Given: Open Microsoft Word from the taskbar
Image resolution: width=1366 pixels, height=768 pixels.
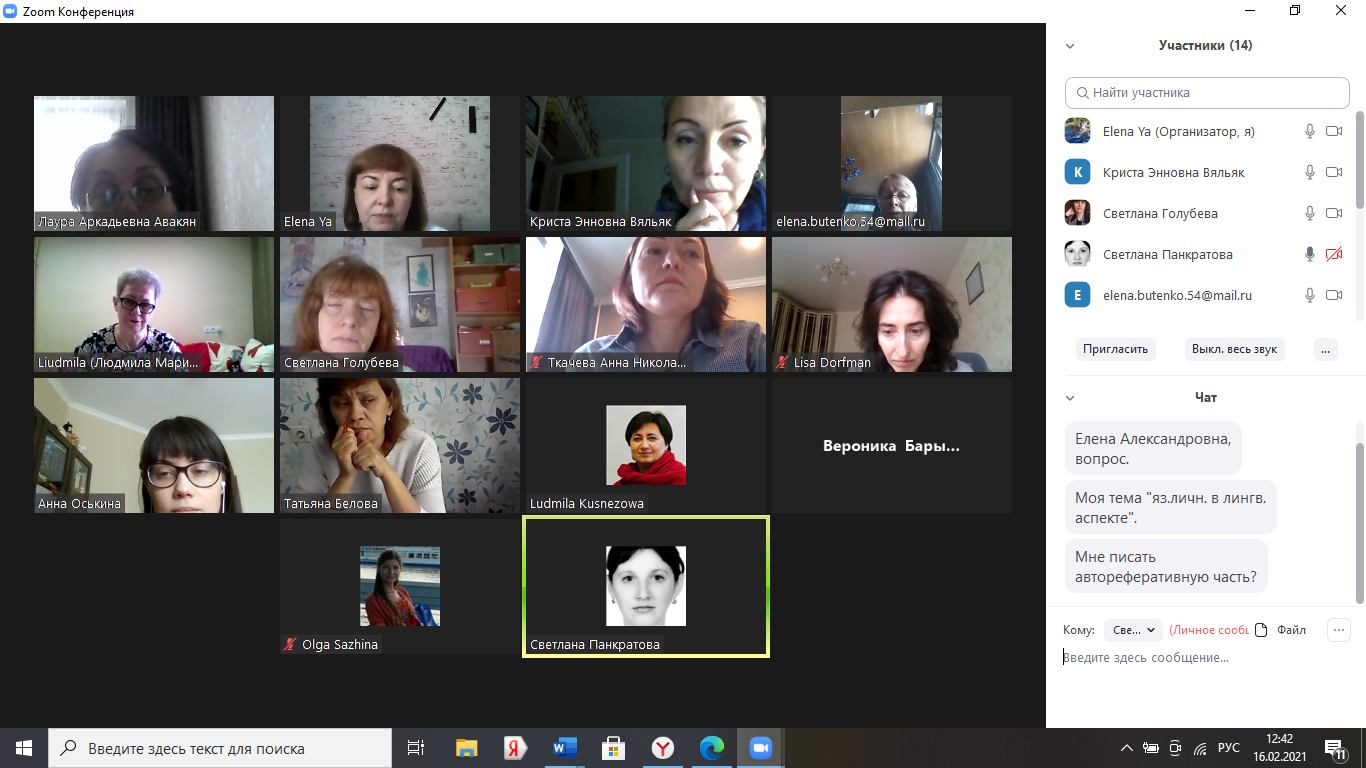Looking at the screenshot, I should coord(564,748).
